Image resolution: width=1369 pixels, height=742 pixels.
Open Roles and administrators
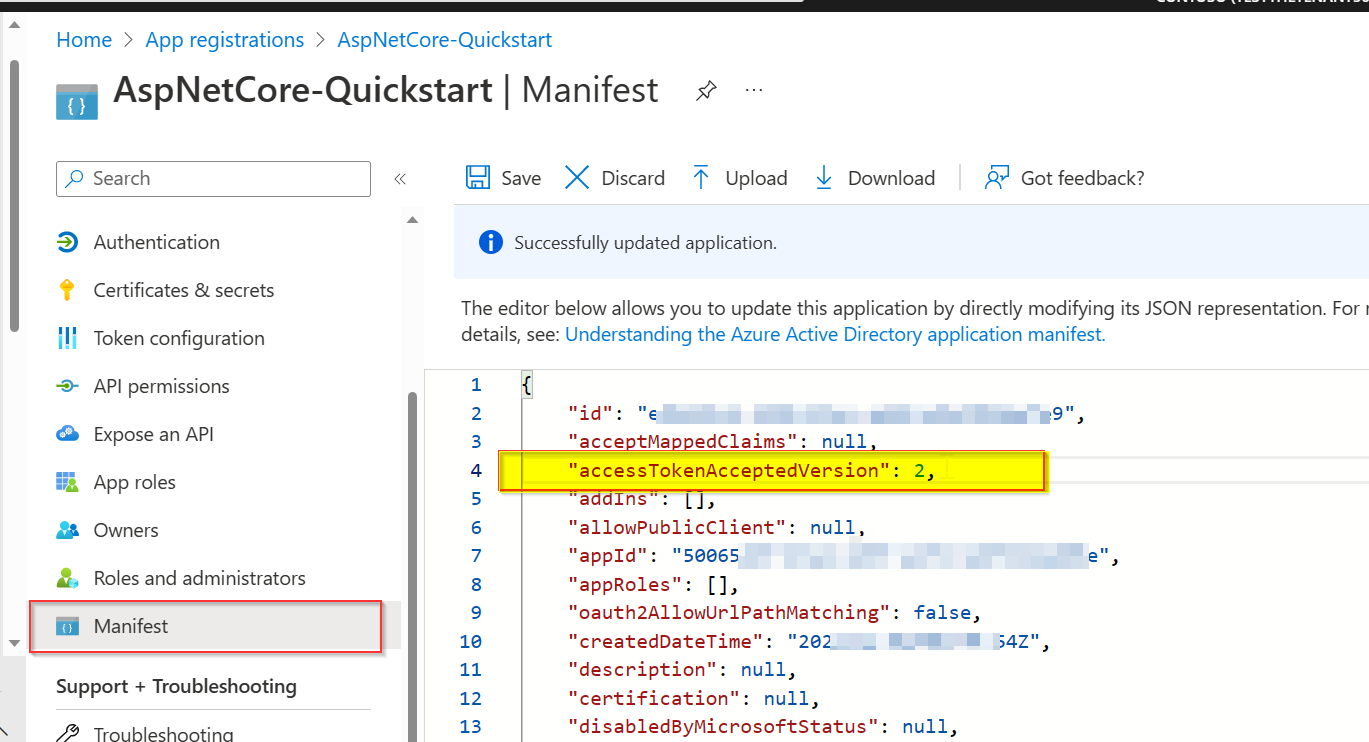click(x=200, y=578)
